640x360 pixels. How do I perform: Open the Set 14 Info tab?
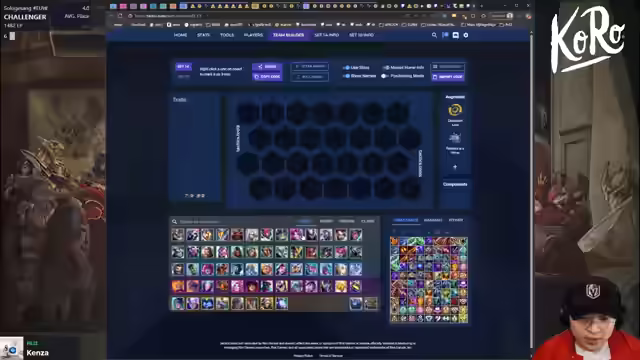coord(327,35)
